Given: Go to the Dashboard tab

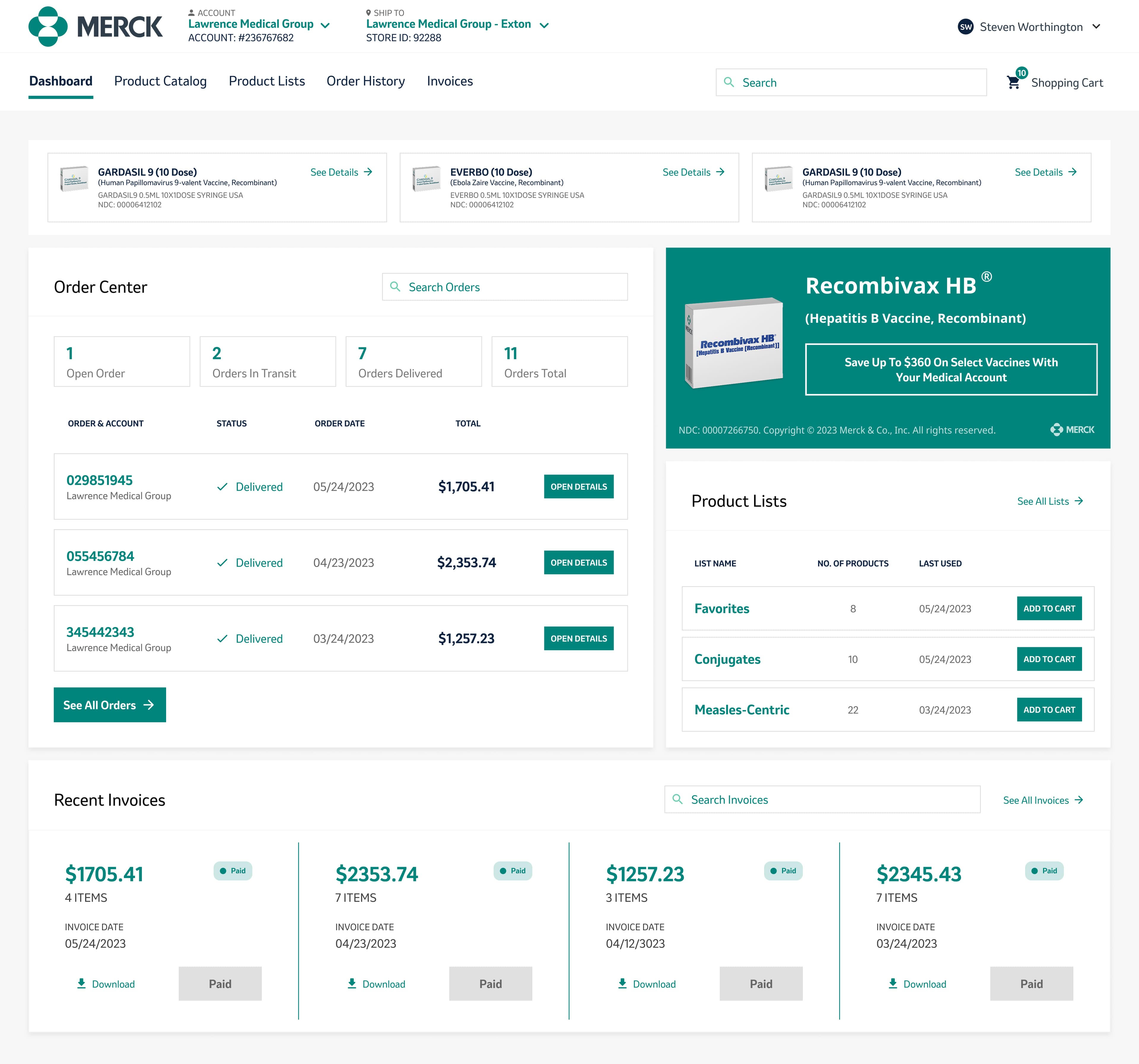Looking at the screenshot, I should click(x=61, y=81).
